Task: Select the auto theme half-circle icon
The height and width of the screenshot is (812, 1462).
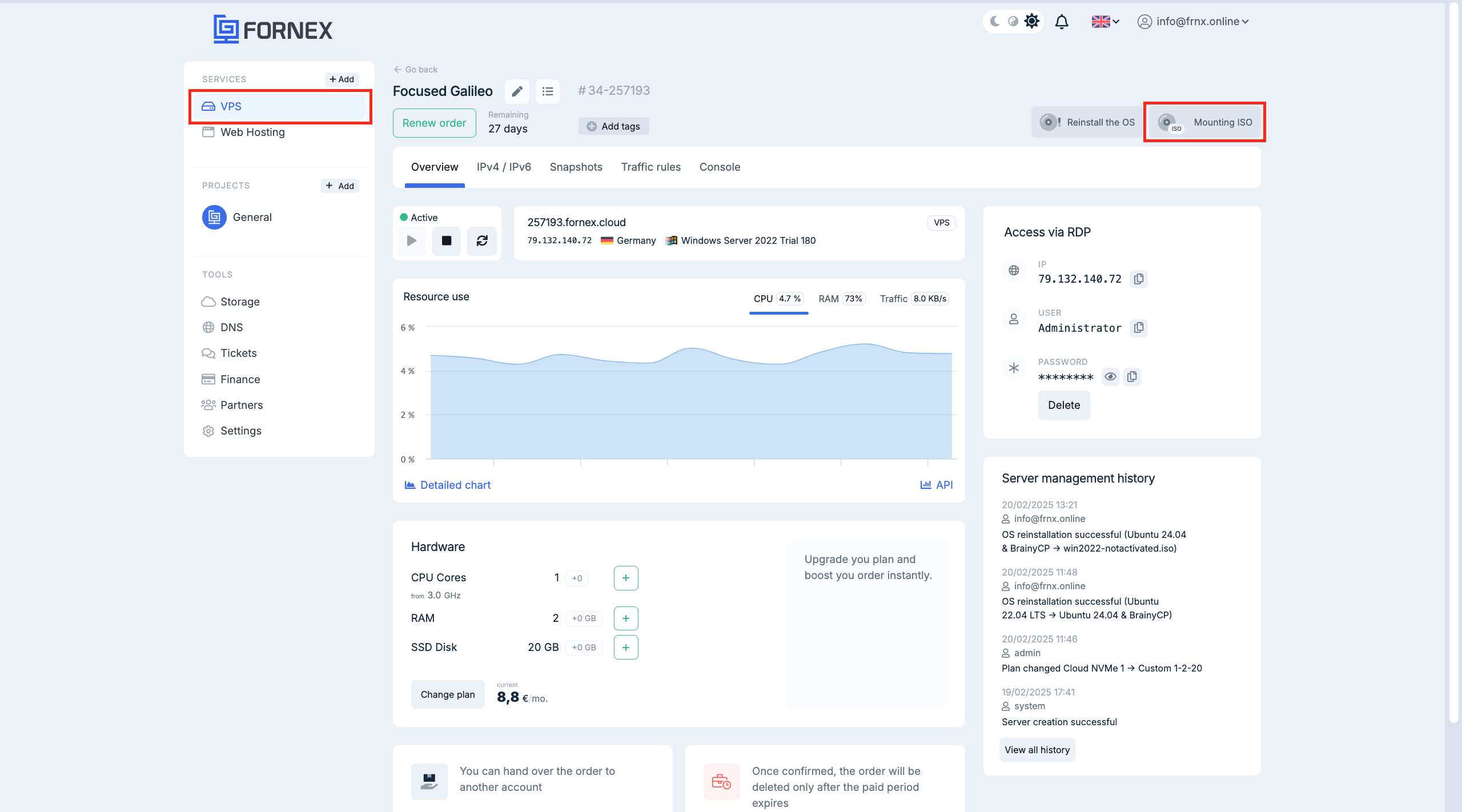Action: pyautogui.click(x=1013, y=21)
